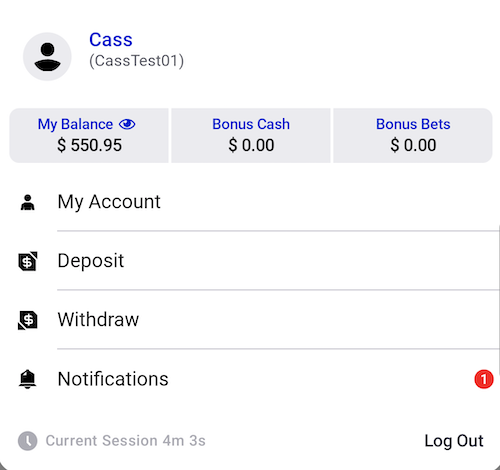Open the My Account menu item
The height and width of the screenshot is (470, 500).
pyautogui.click(x=250, y=202)
